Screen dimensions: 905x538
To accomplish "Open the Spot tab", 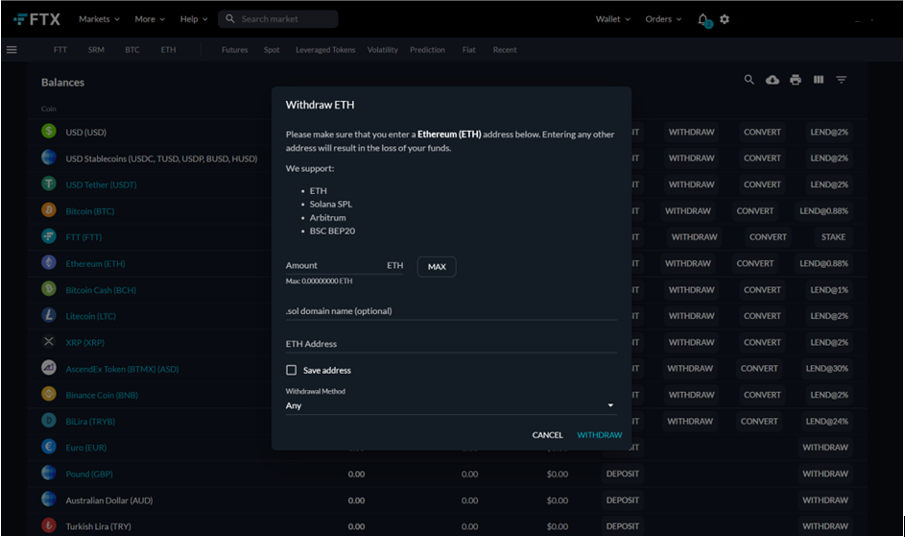I will 272,50.
